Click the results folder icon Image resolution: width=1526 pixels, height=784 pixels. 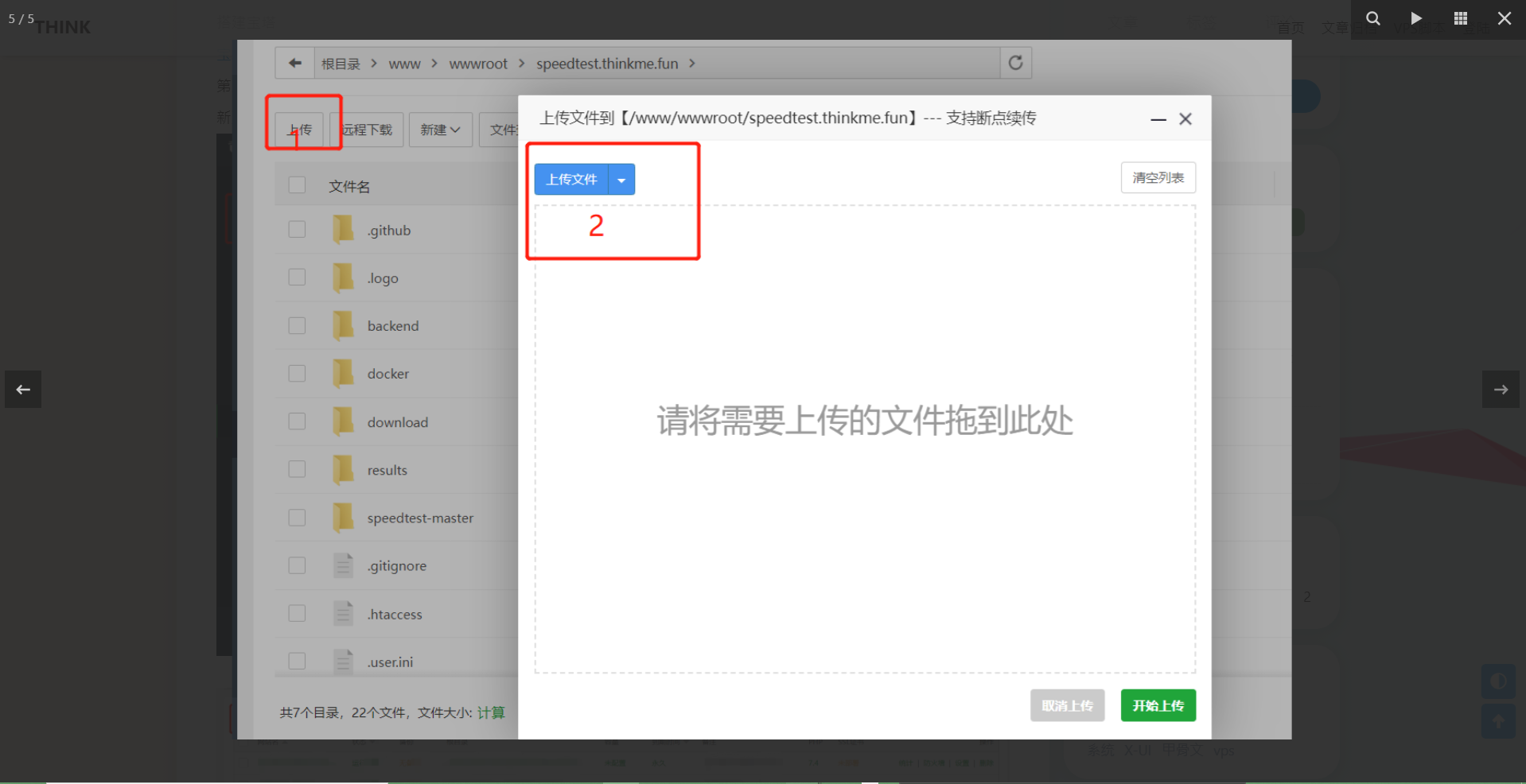click(343, 470)
